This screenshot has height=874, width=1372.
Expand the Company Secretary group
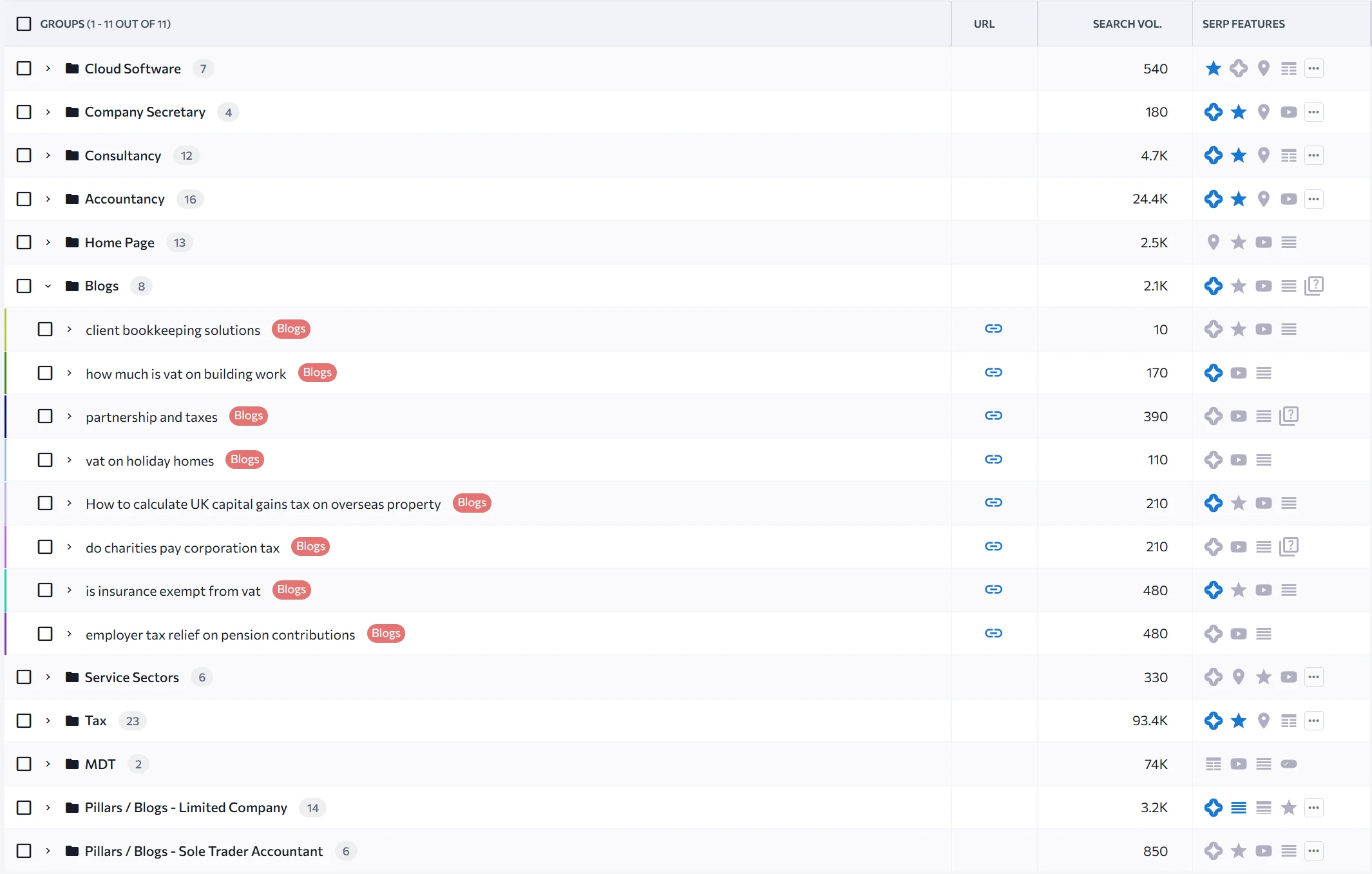[x=48, y=112]
